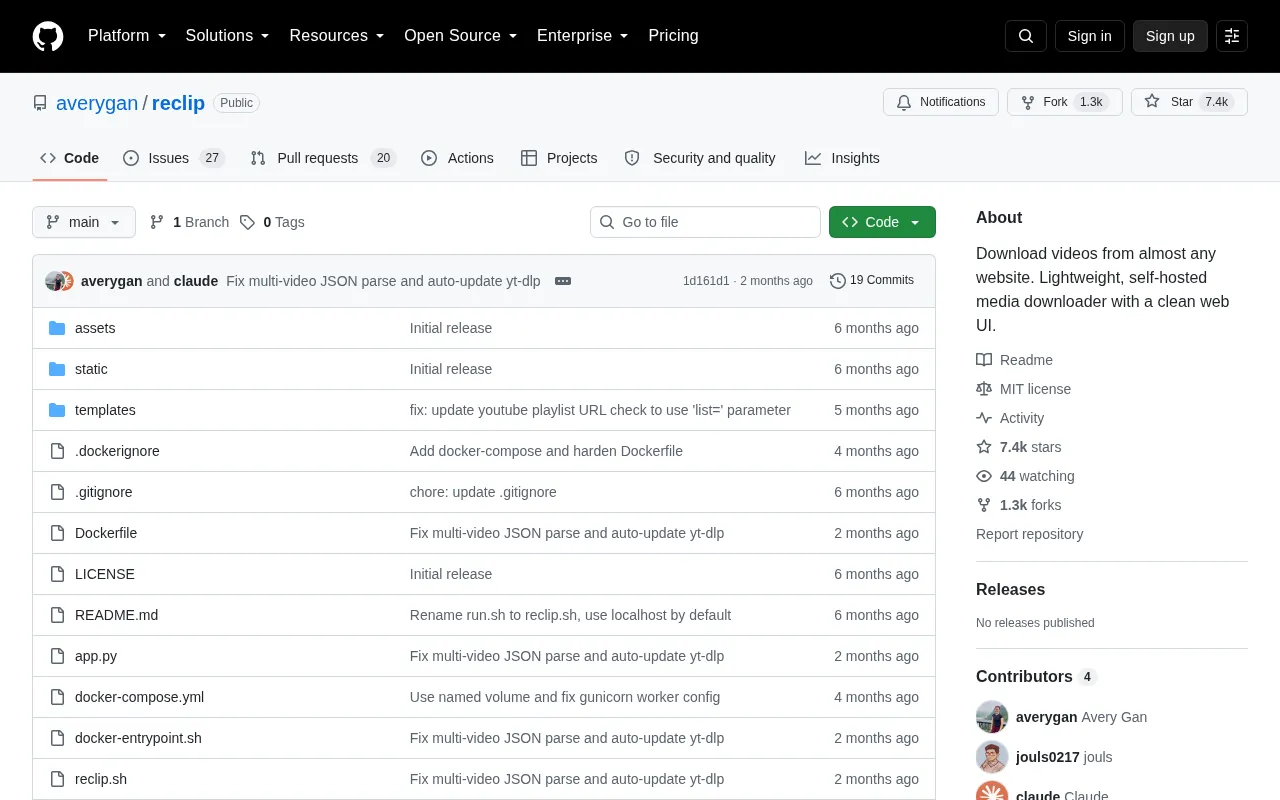Viewport: 1280px width, 800px height.
Task: Star the reclip repository
Action: click(1189, 102)
